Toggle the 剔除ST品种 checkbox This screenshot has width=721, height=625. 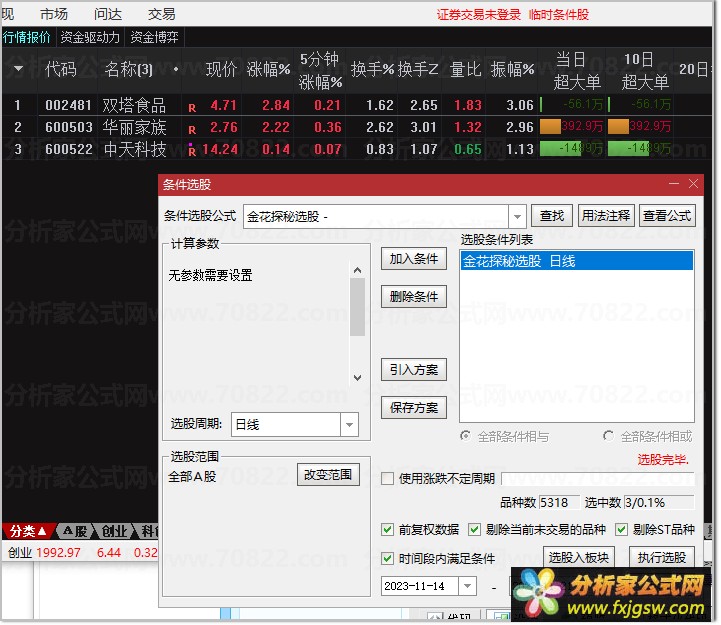(x=621, y=529)
